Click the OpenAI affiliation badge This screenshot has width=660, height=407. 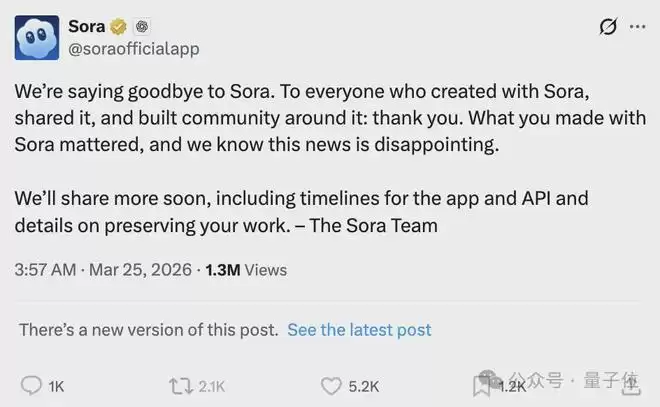click(x=143, y=26)
